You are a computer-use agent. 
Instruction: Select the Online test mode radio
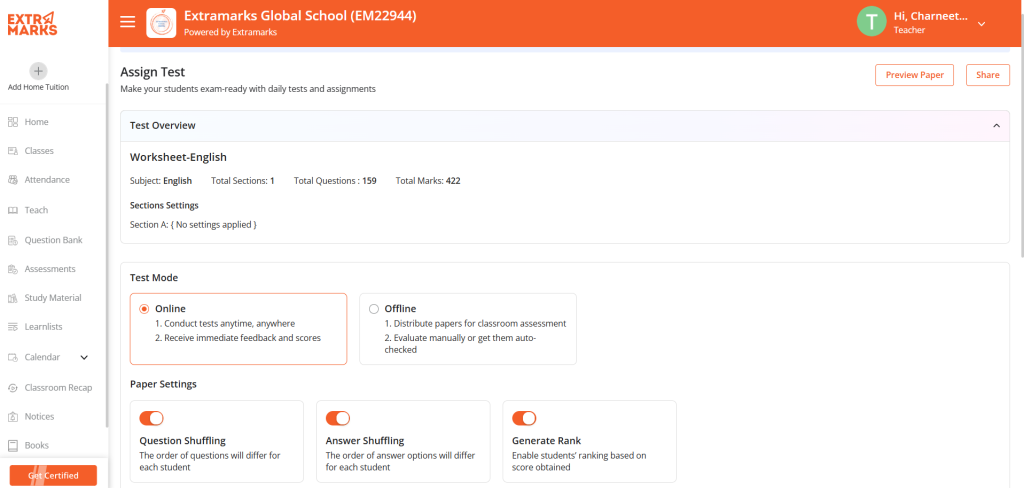pos(144,309)
